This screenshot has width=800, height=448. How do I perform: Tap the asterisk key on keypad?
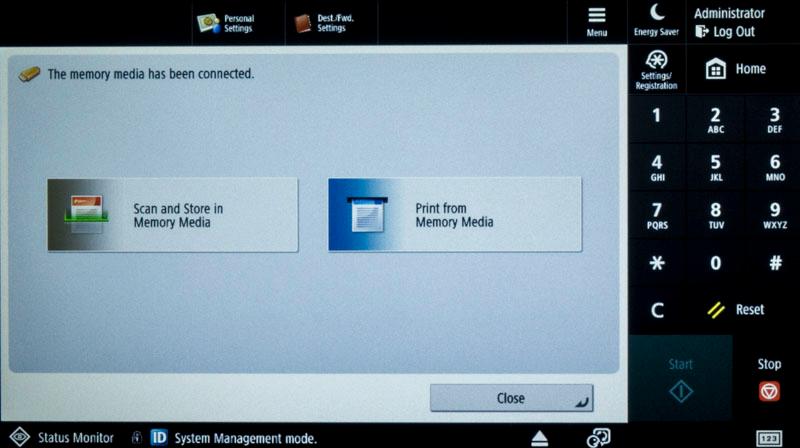point(657,263)
